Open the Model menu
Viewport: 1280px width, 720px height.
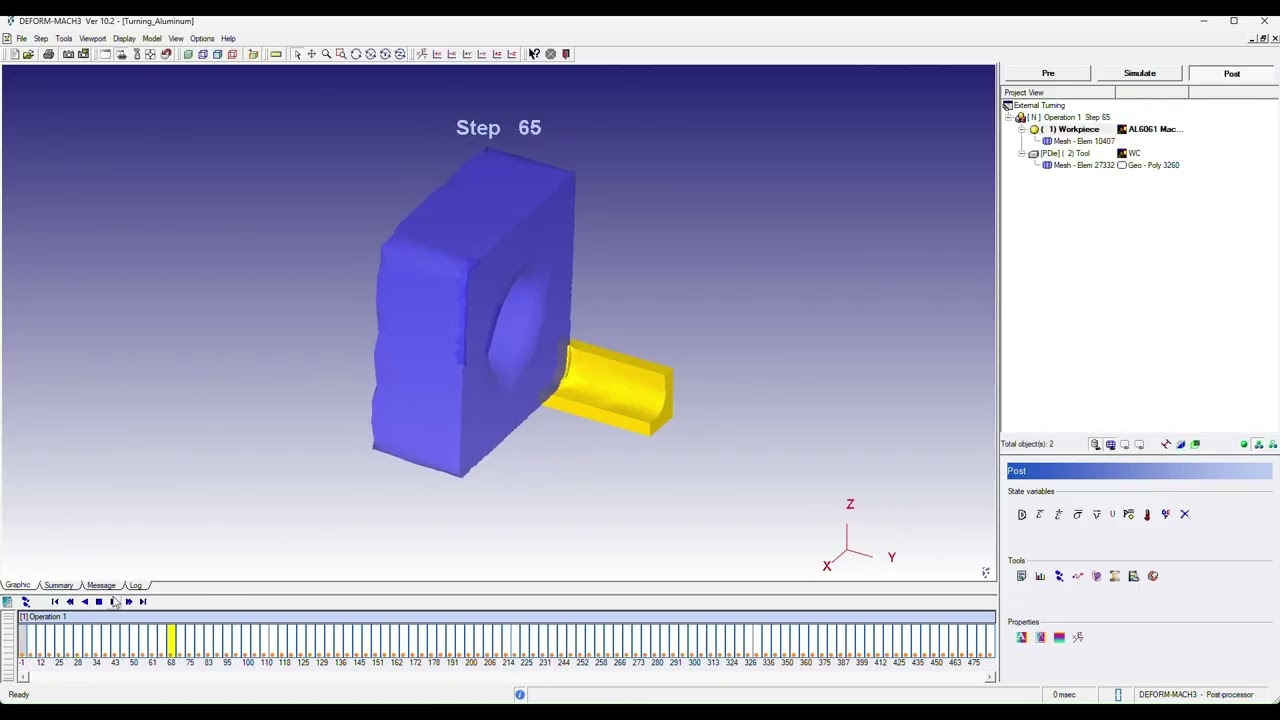[152, 38]
